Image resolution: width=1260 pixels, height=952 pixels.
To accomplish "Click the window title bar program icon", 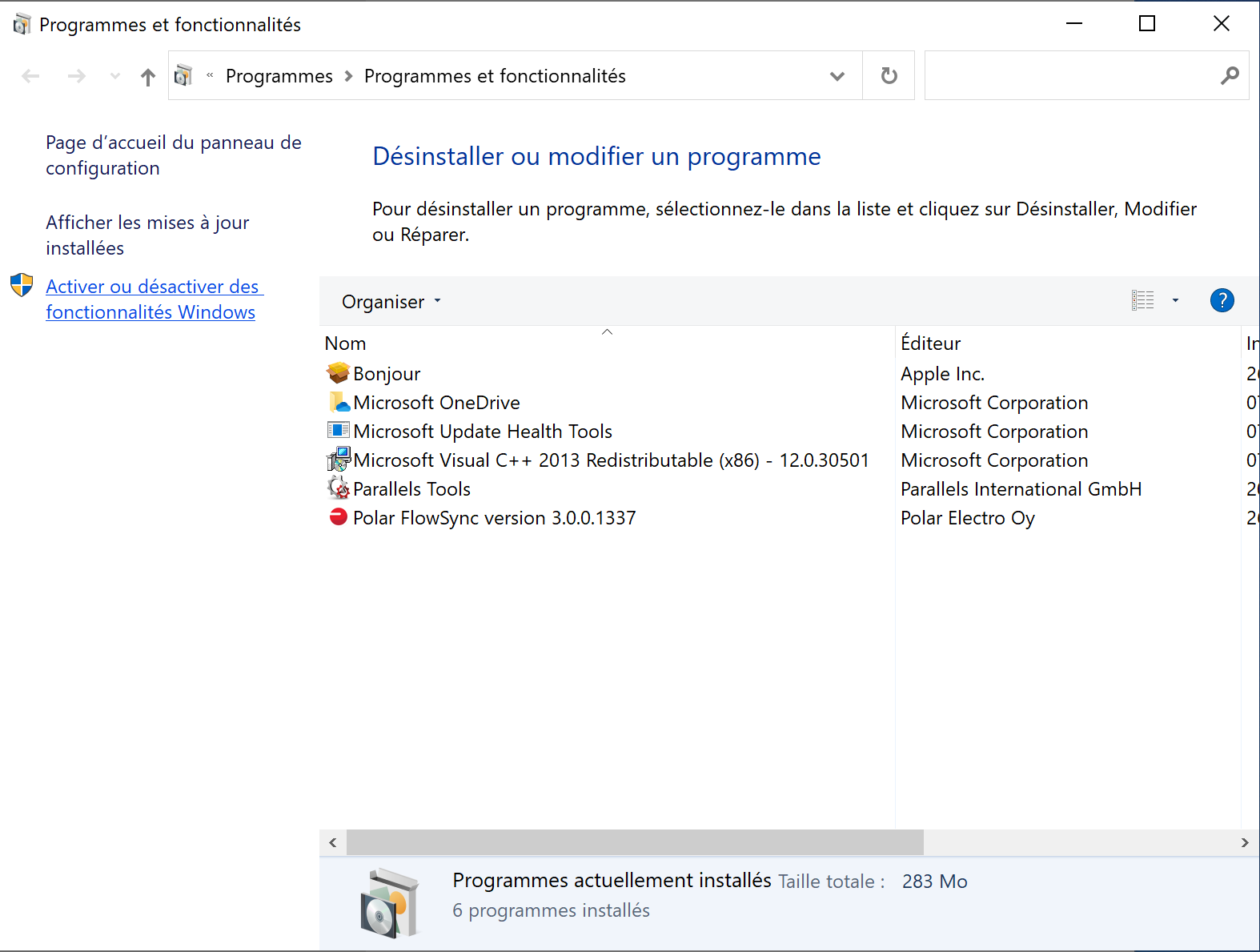I will 22,24.
